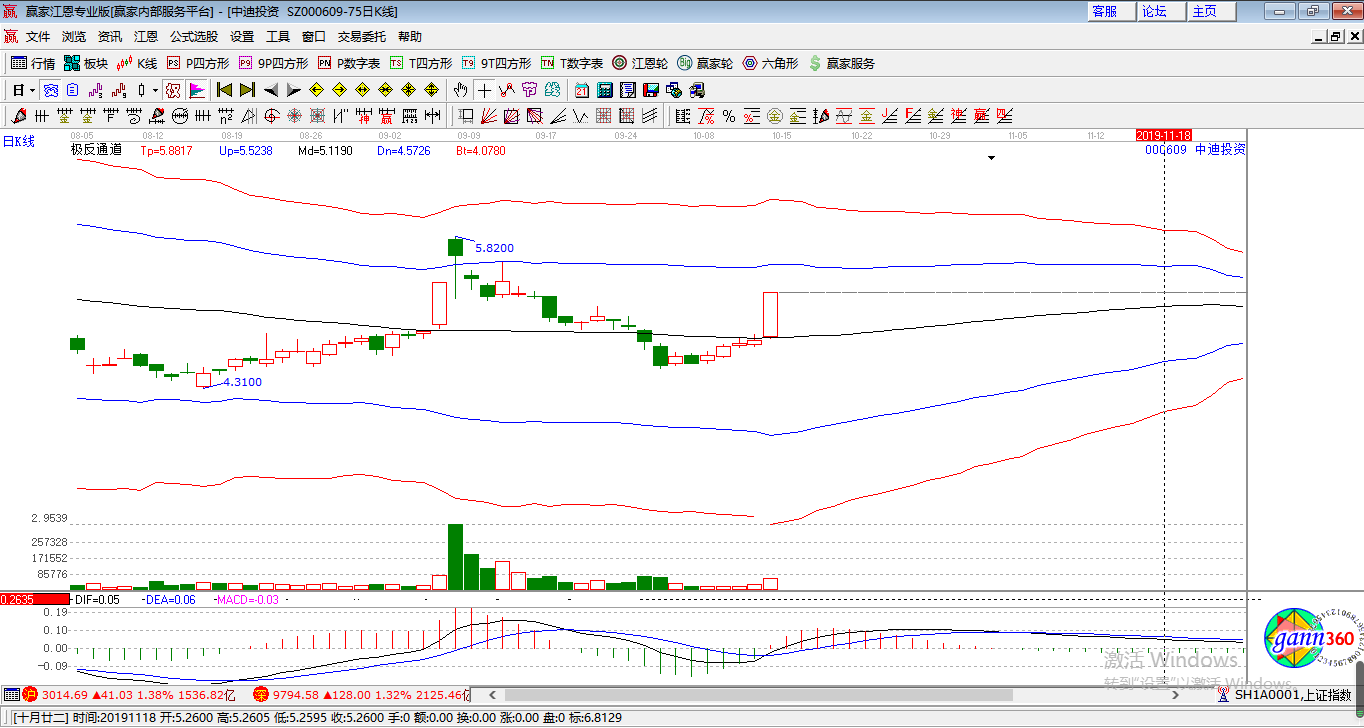Select the red 神 lines tool
Viewport: 1364px width, 728px height.
pyautogui.click(x=957, y=116)
